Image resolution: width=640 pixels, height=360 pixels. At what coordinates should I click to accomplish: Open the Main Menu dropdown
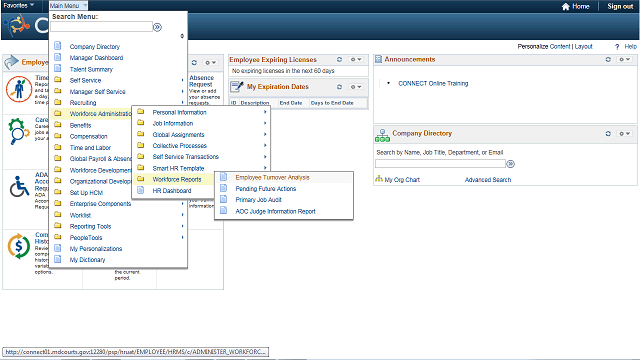(x=68, y=6)
